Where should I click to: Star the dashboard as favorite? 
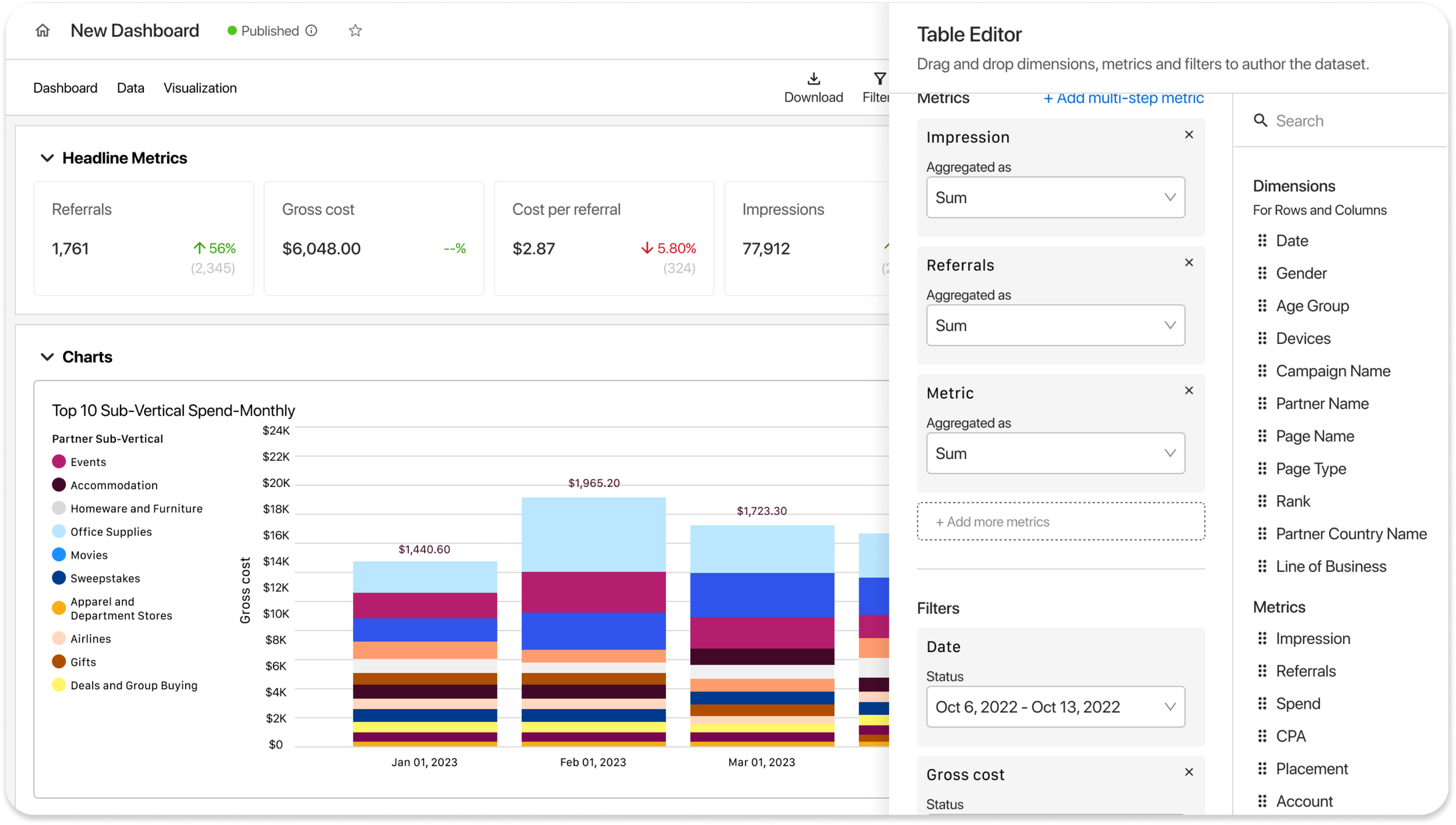(x=355, y=30)
